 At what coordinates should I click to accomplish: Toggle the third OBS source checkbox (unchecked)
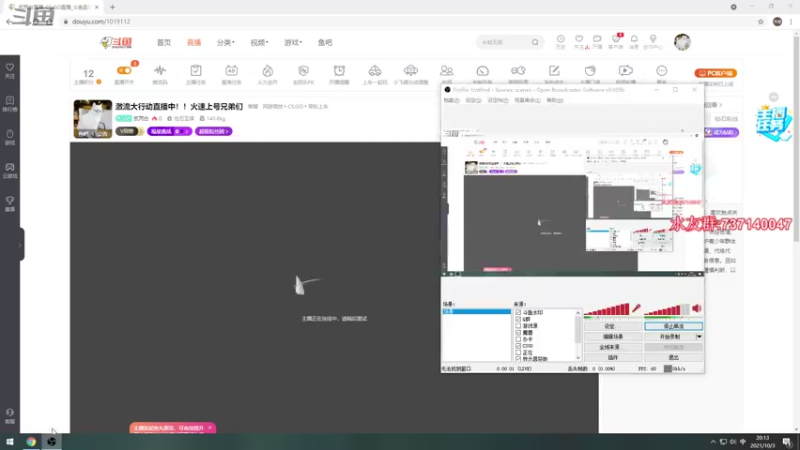click(x=518, y=326)
